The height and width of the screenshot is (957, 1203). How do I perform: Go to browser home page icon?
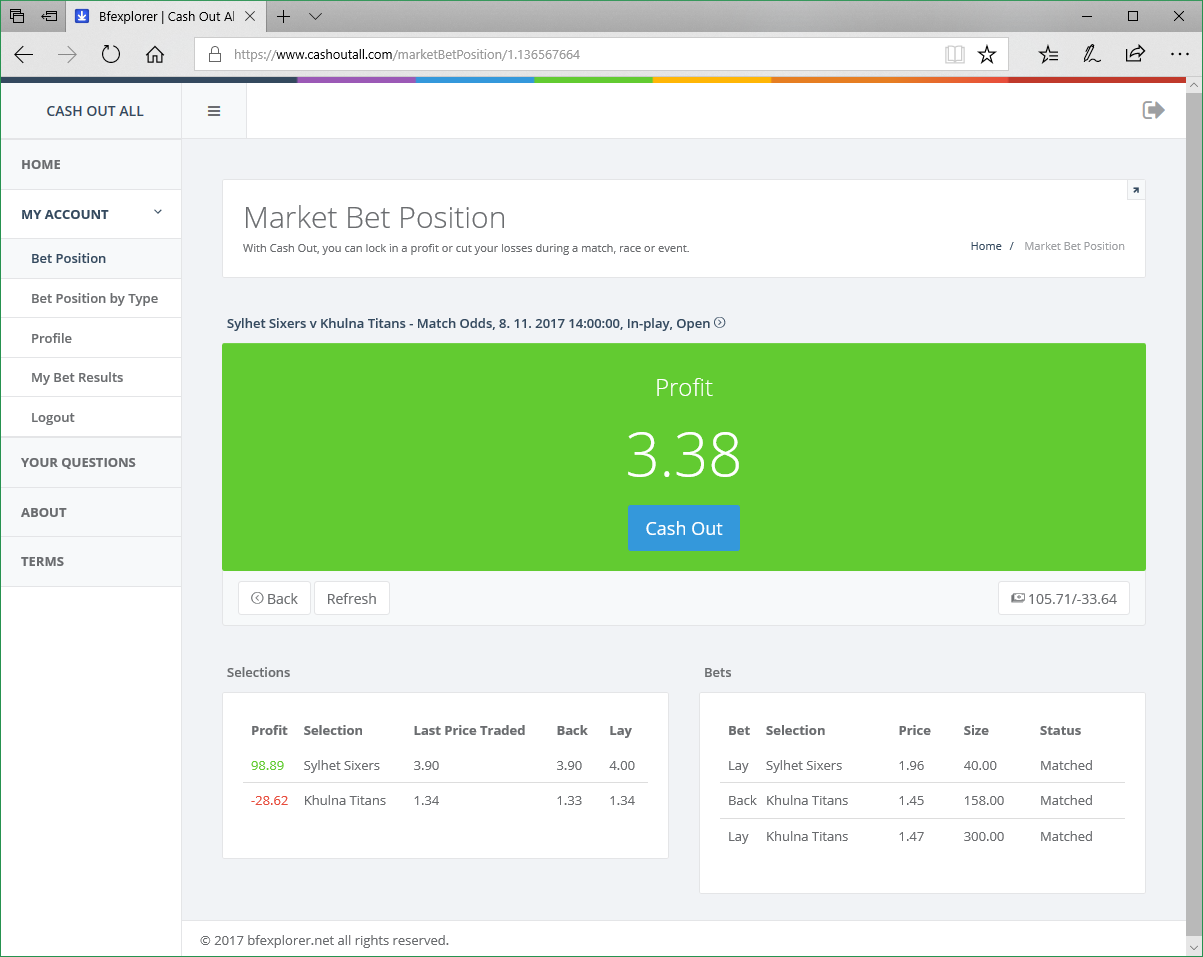click(155, 55)
